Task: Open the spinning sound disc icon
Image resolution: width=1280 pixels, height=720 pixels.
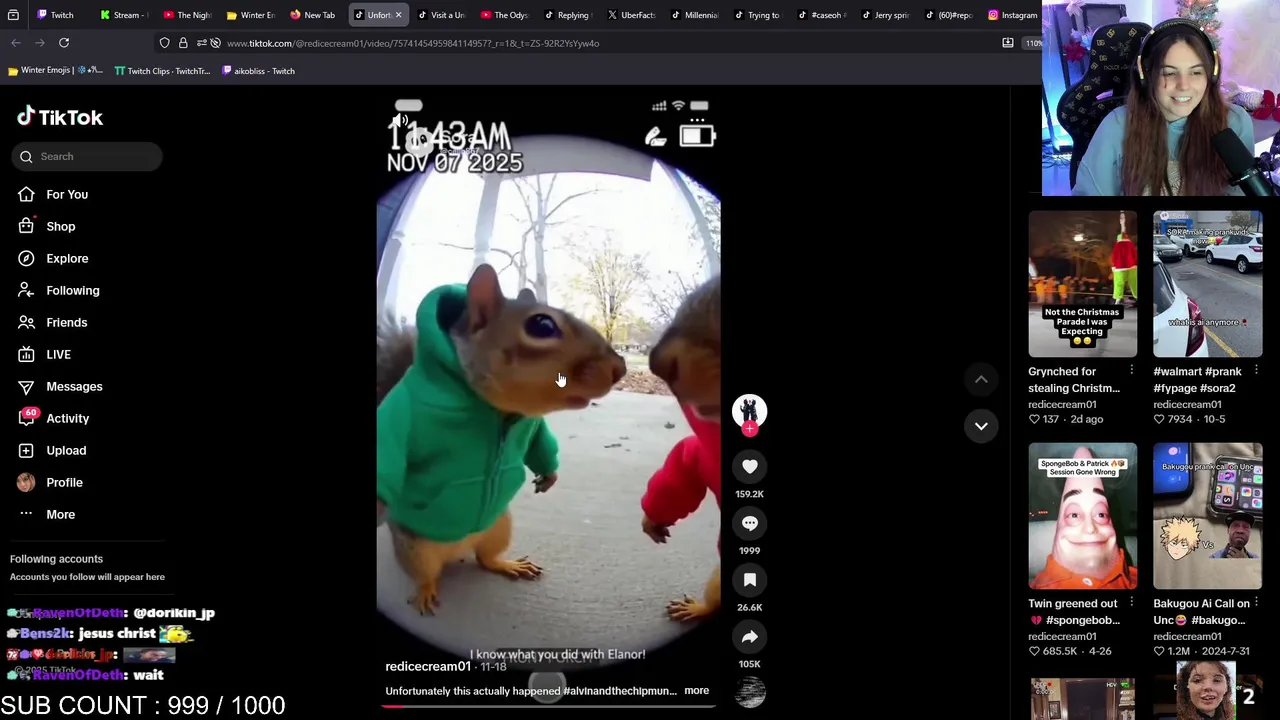Action: 749,692
